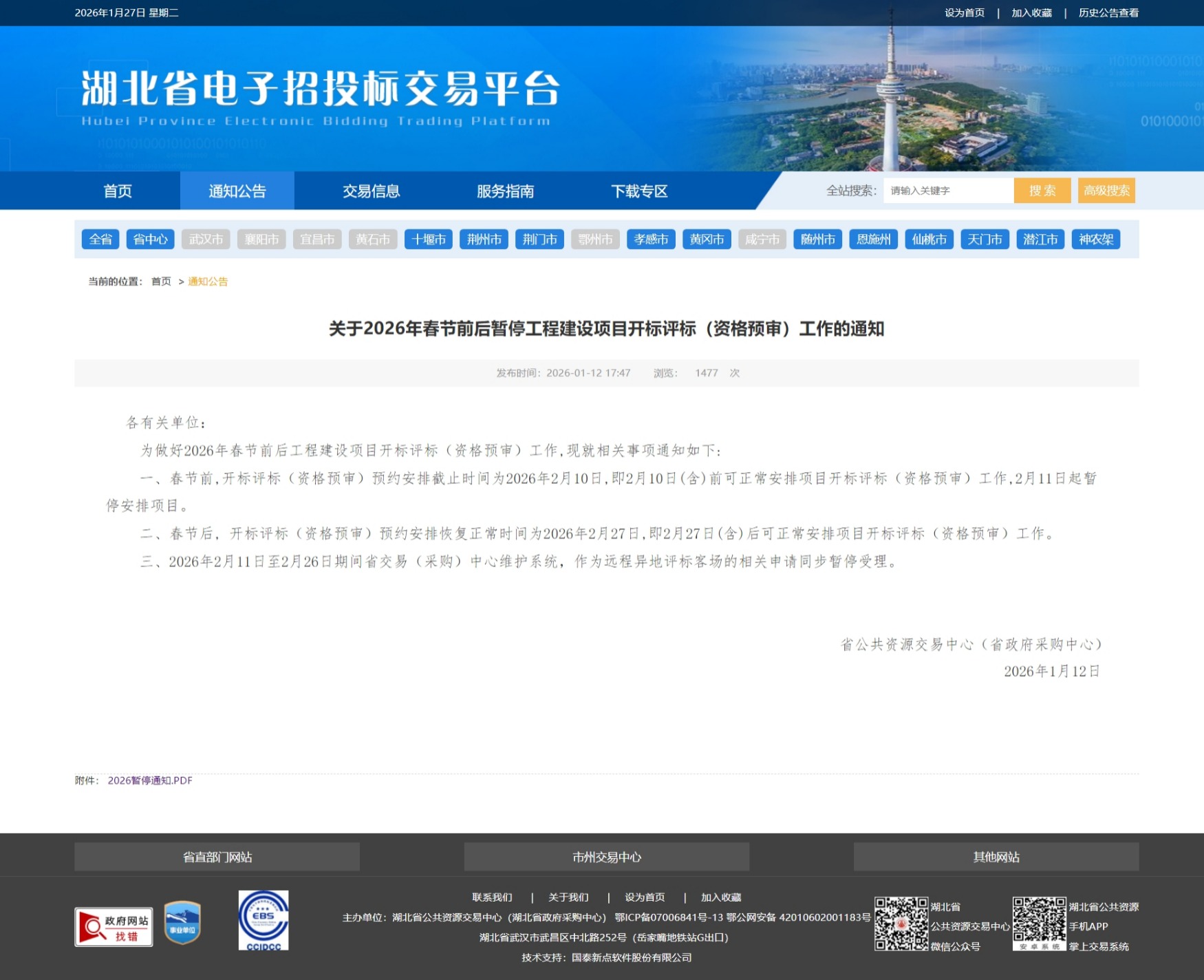Select the 省中心 region filter
The image size is (1204, 980).
tap(150, 239)
